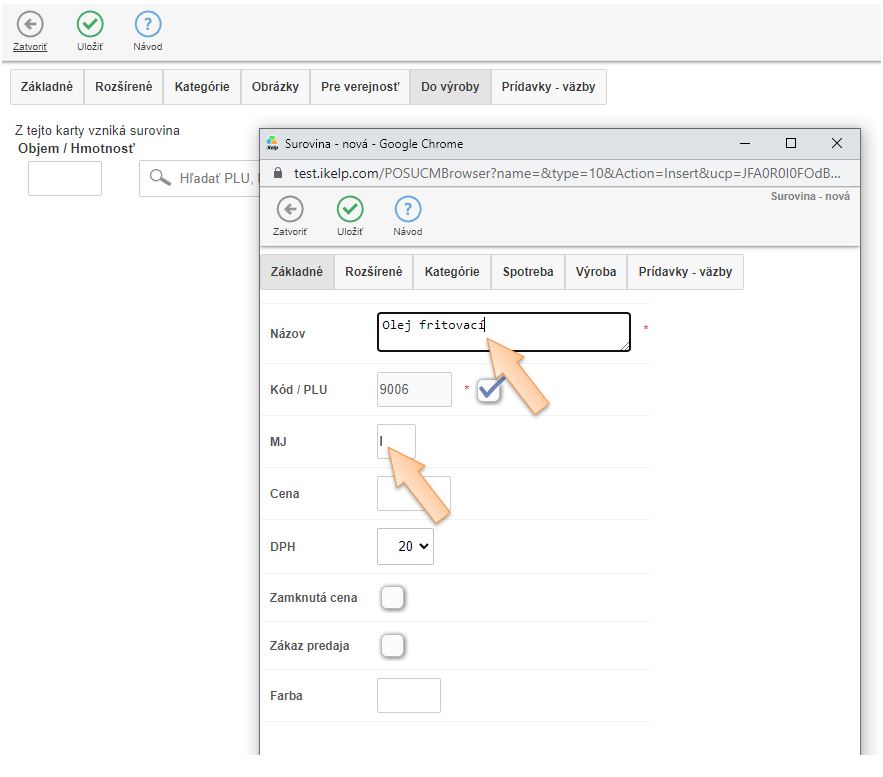This screenshot has width=883, height=777.
Task: Click the search magnifier icon in PLU field
Action: [160, 179]
